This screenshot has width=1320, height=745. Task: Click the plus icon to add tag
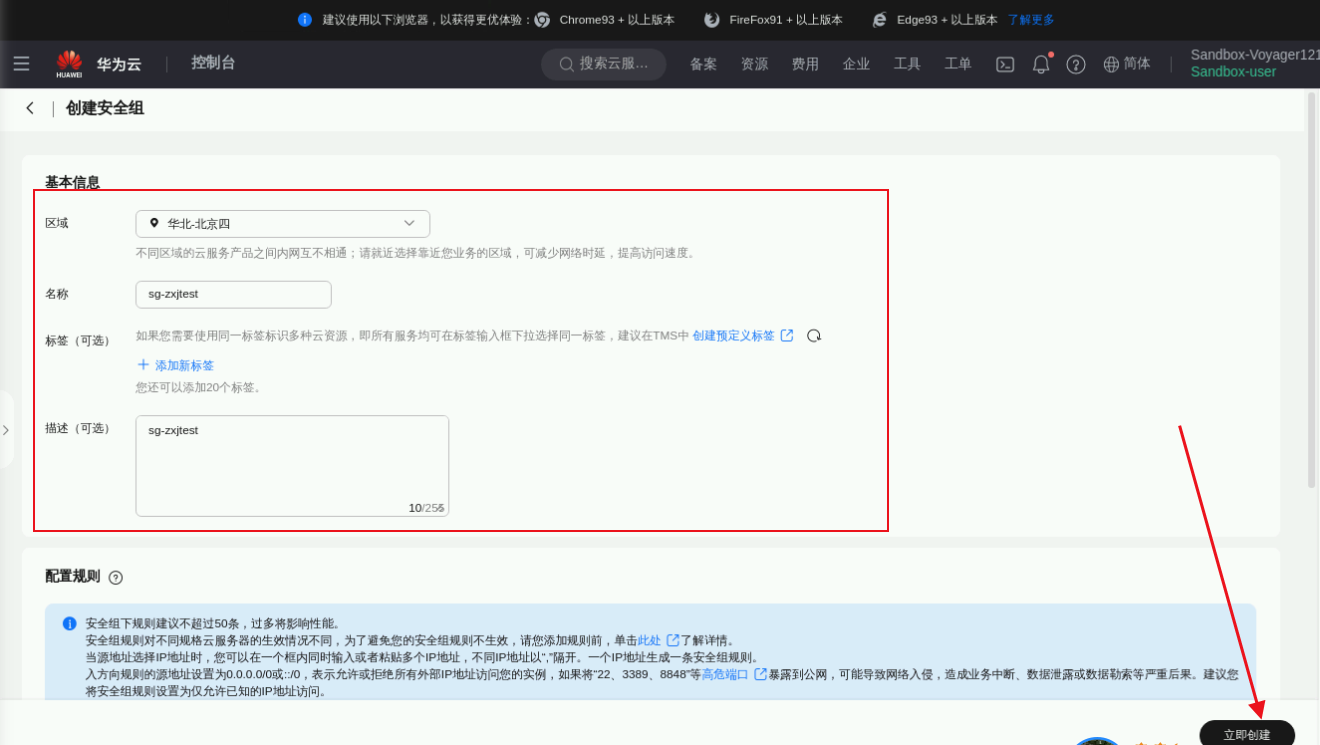point(143,365)
